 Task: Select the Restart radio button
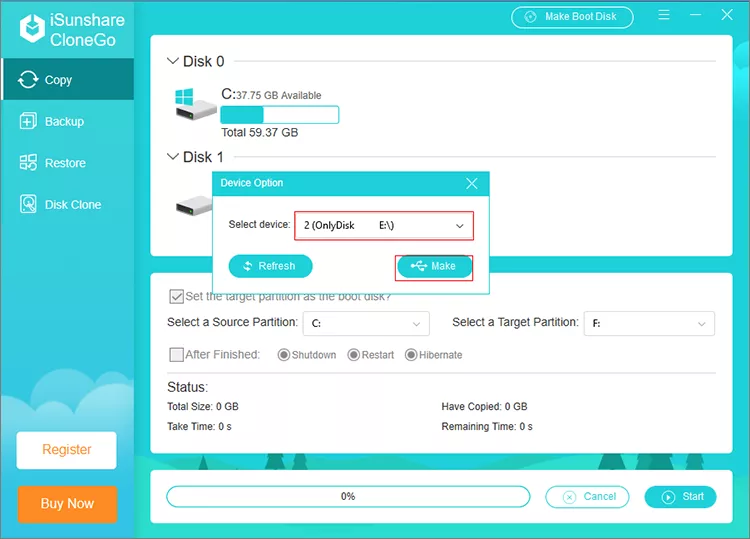(353, 355)
